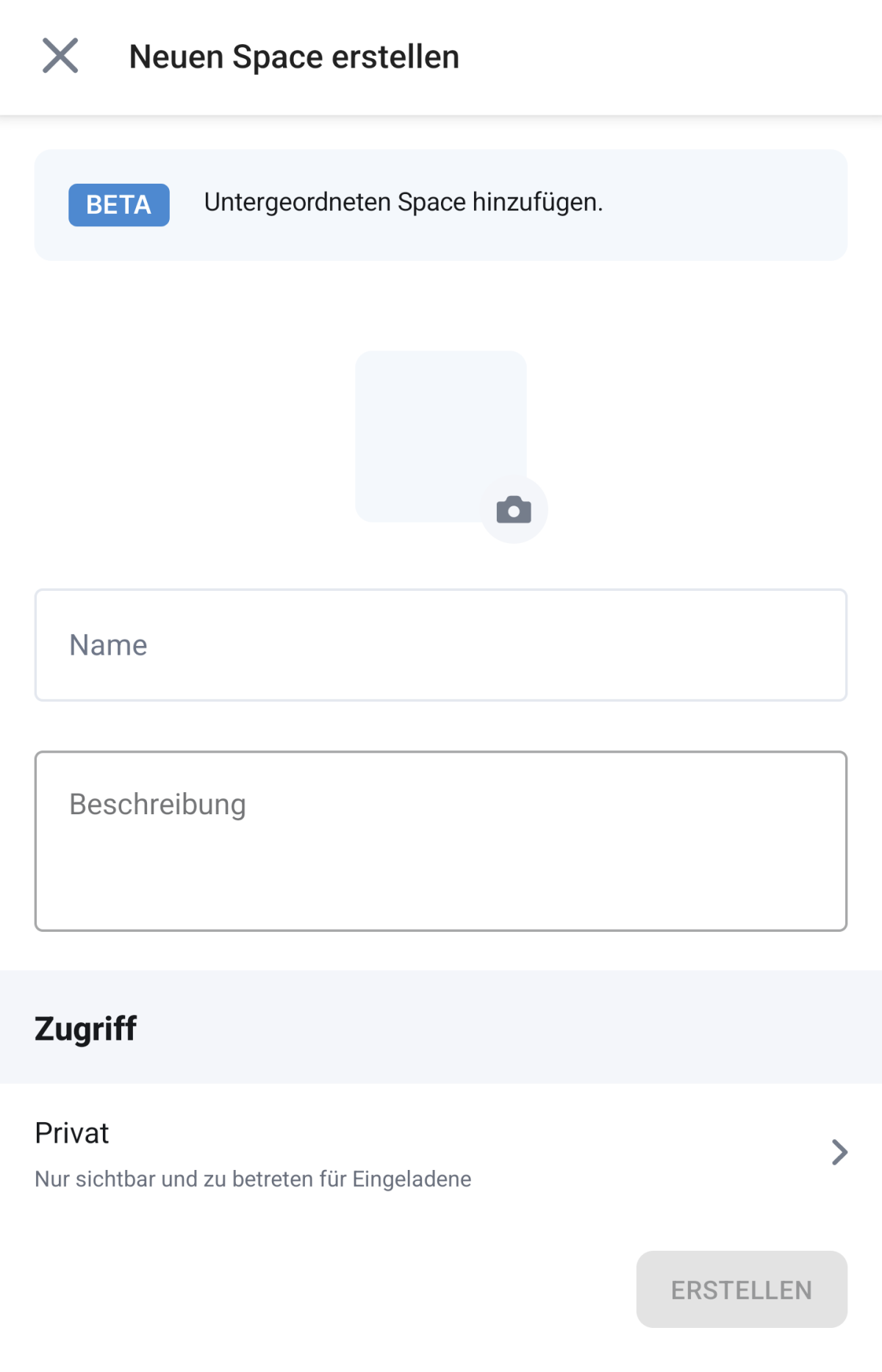Tap the word Space in the screen title
Viewport: 882px width, 1372px height.
(x=278, y=57)
